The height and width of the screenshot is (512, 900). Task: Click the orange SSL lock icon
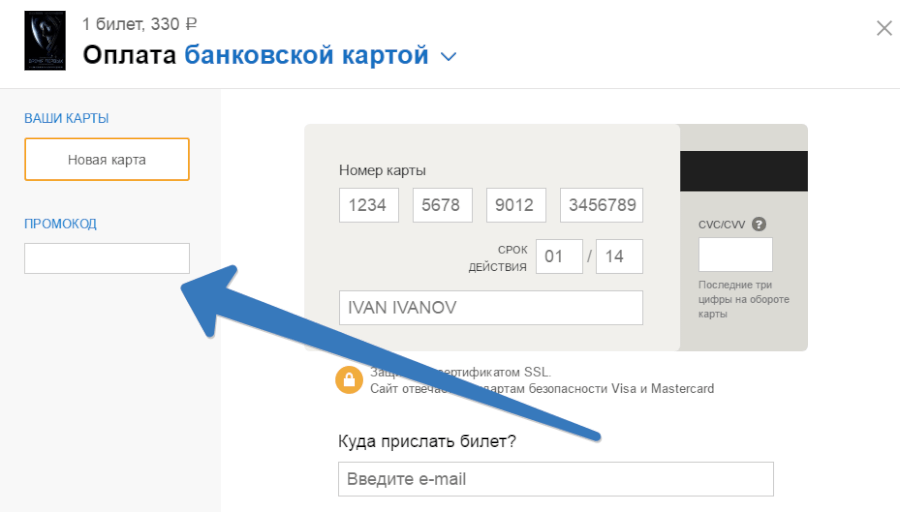[x=349, y=380]
